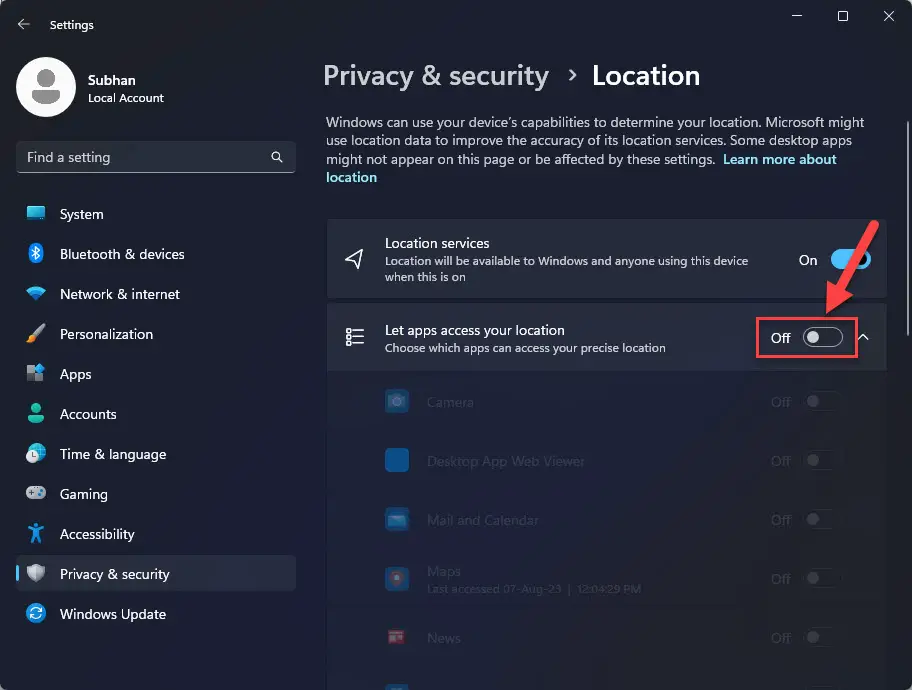Click the Accounts person icon
912x690 pixels.
[x=36, y=413]
